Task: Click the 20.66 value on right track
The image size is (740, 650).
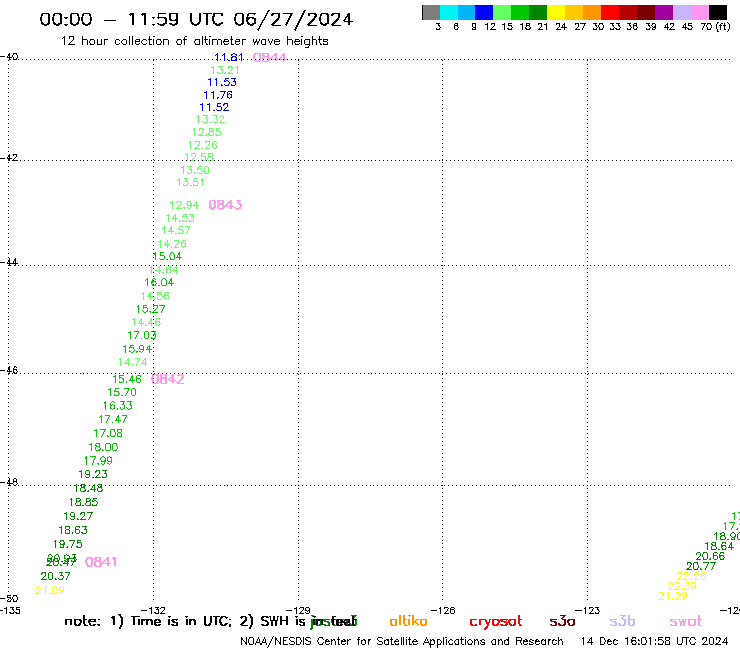Action: 710,556
